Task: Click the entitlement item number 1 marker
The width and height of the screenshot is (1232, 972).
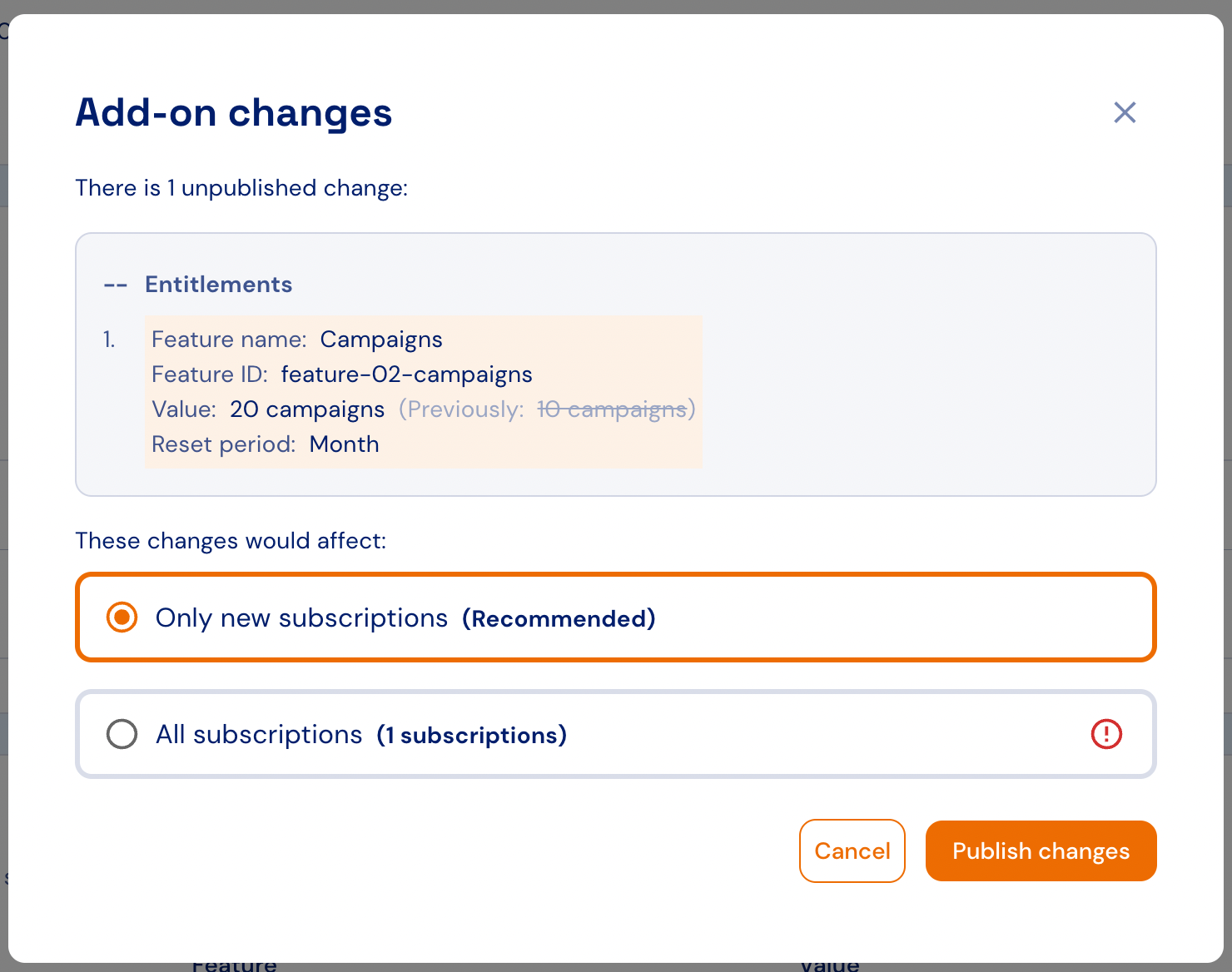Action: (x=109, y=340)
